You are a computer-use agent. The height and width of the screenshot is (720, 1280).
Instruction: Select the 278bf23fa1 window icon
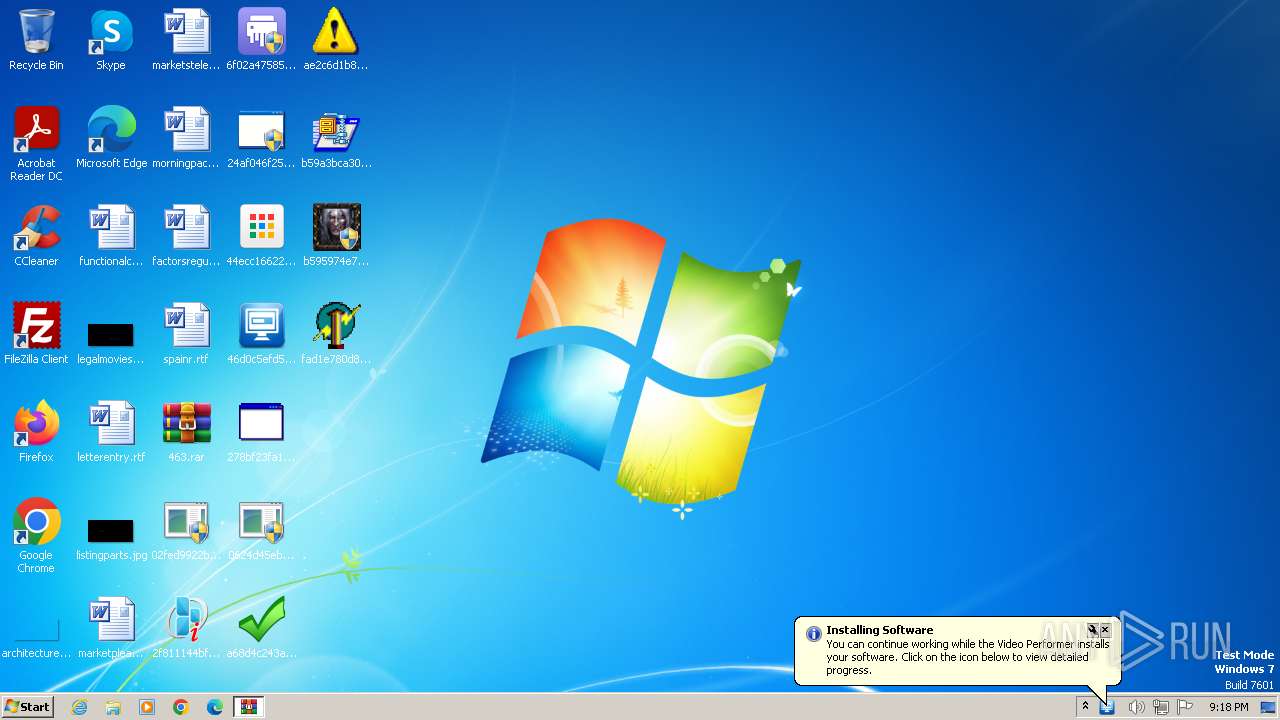261,432
